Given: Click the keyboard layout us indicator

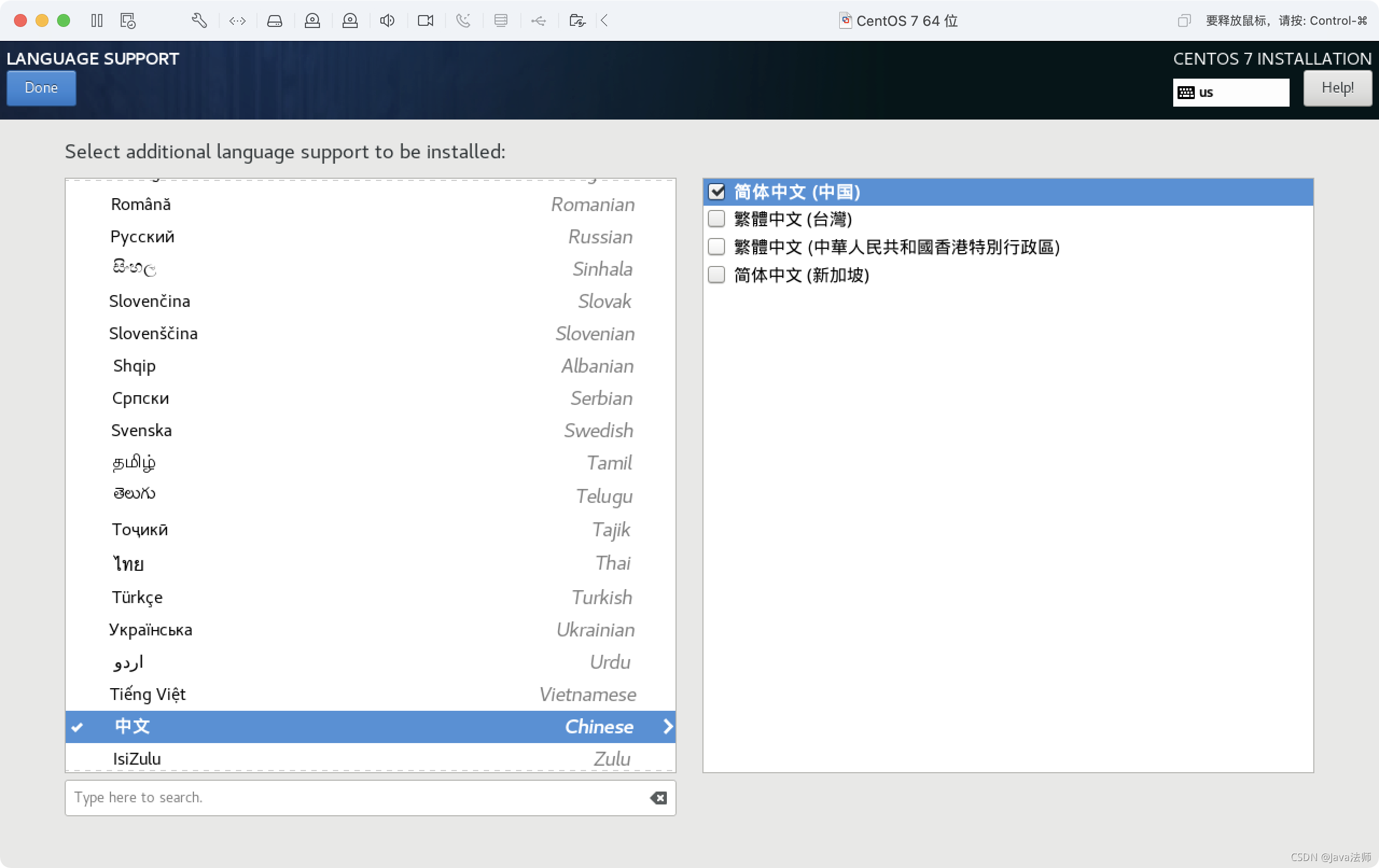Looking at the screenshot, I should point(1231,92).
